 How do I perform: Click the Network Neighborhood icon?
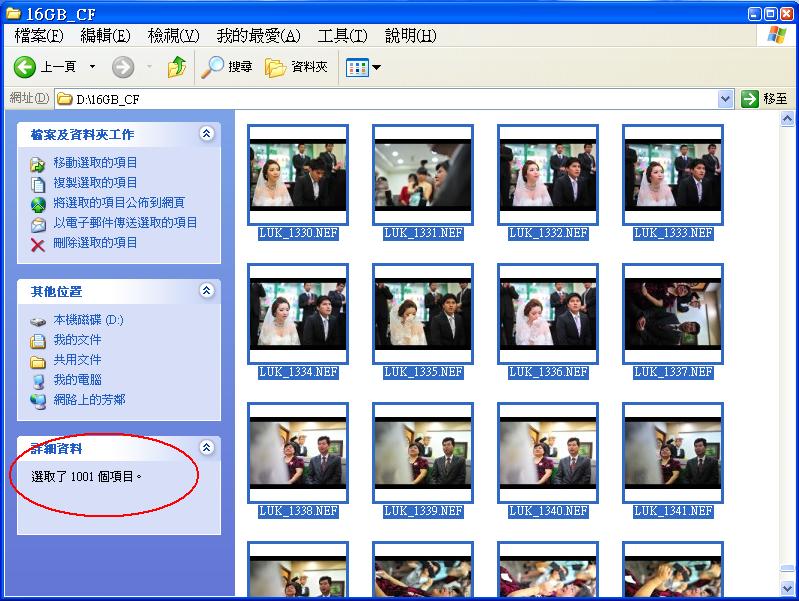[x=38, y=401]
